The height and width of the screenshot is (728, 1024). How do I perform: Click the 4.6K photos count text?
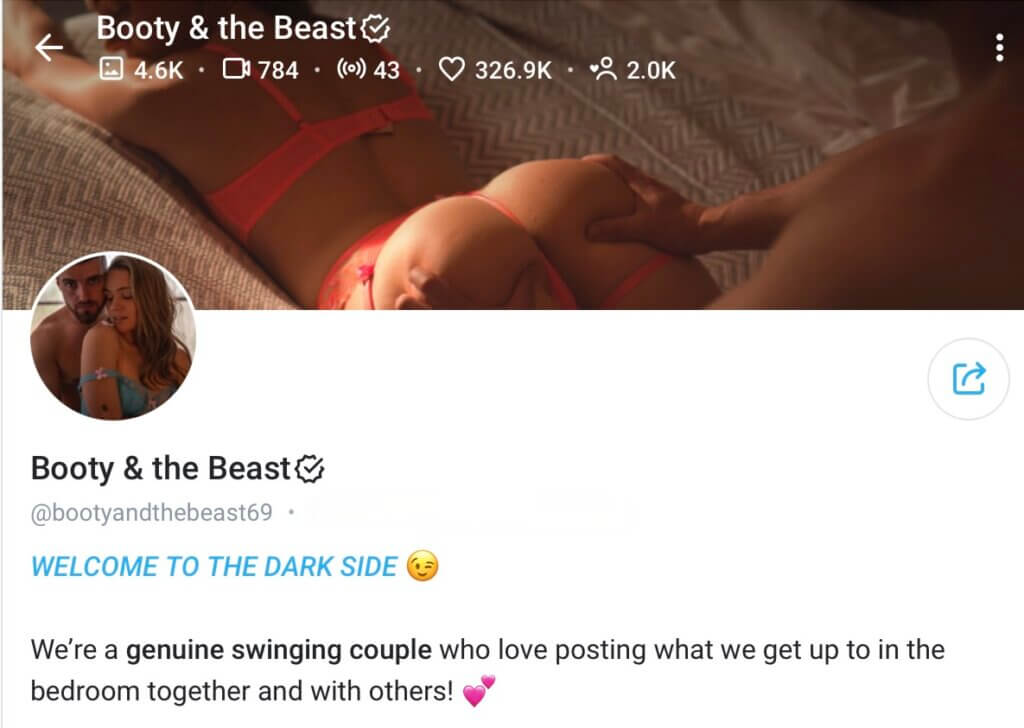[x=159, y=70]
